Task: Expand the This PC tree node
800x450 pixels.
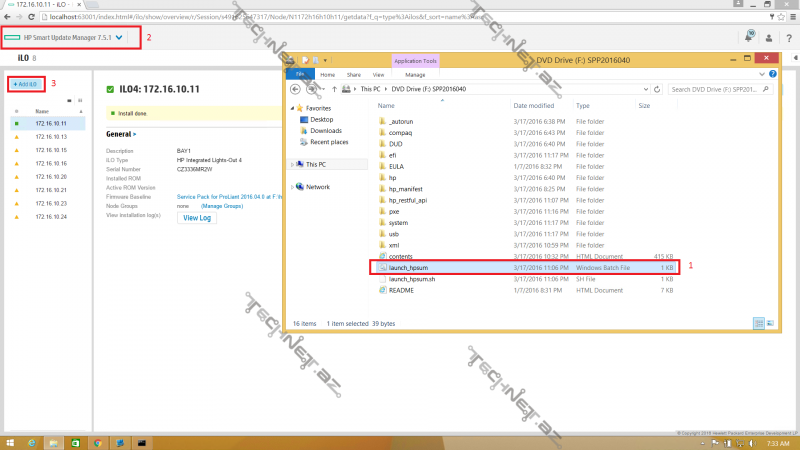Action: (292, 164)
